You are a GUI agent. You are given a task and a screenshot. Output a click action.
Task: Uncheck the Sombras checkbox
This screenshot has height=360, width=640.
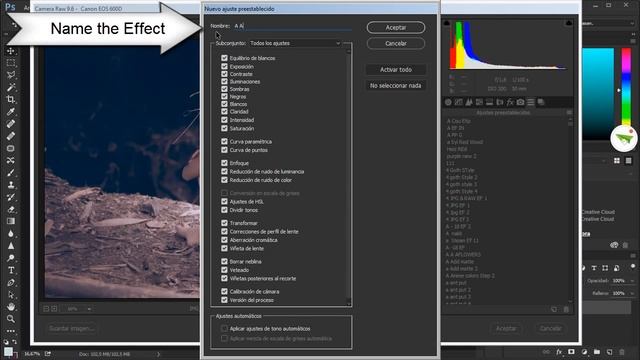pos(224,89)
